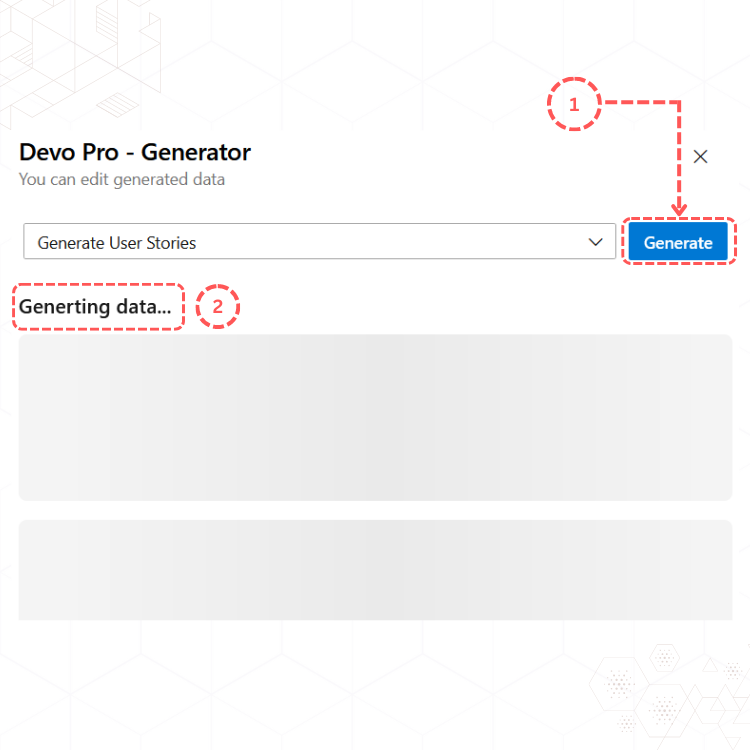Viewport: 750px width, 750px height.
Task: Click the step 1 circle marker
Action: 574,104
